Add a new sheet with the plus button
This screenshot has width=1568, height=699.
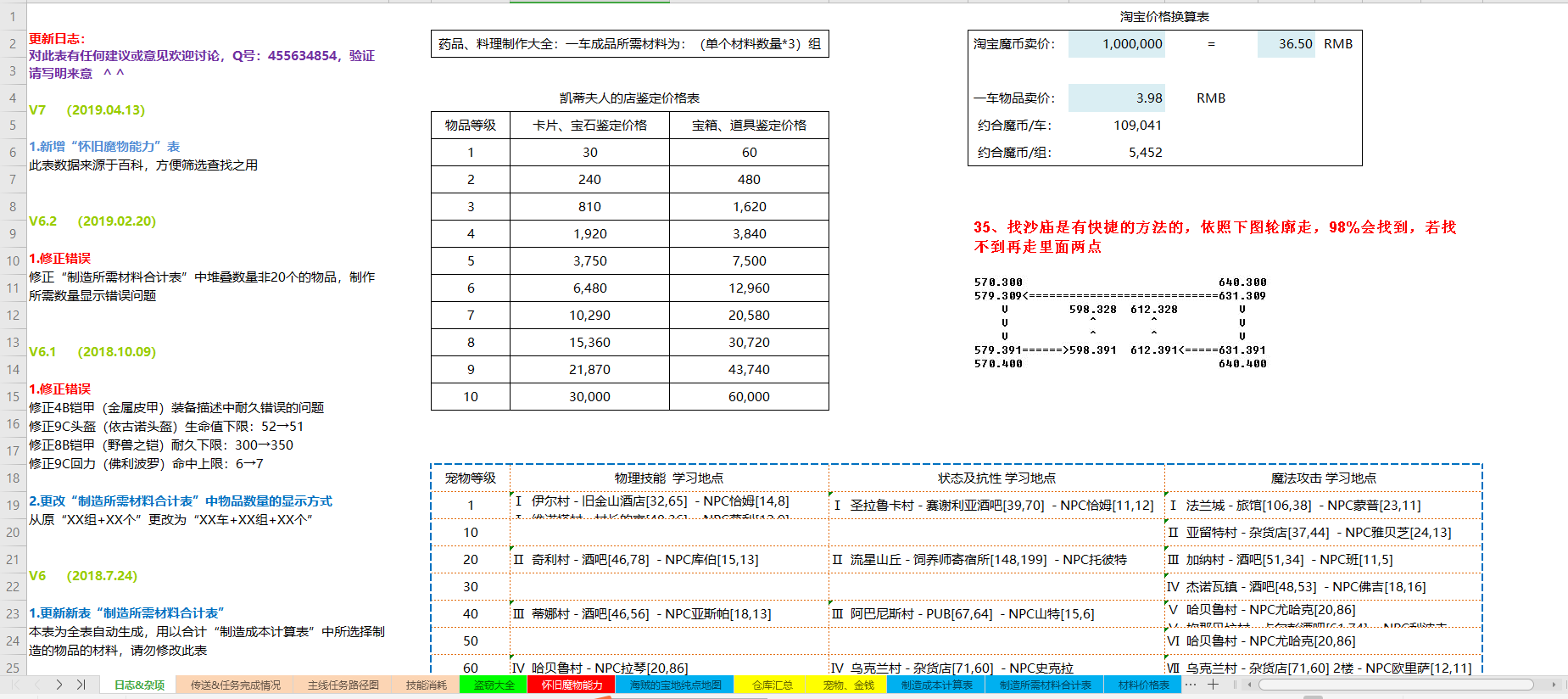pos(1214,685)
